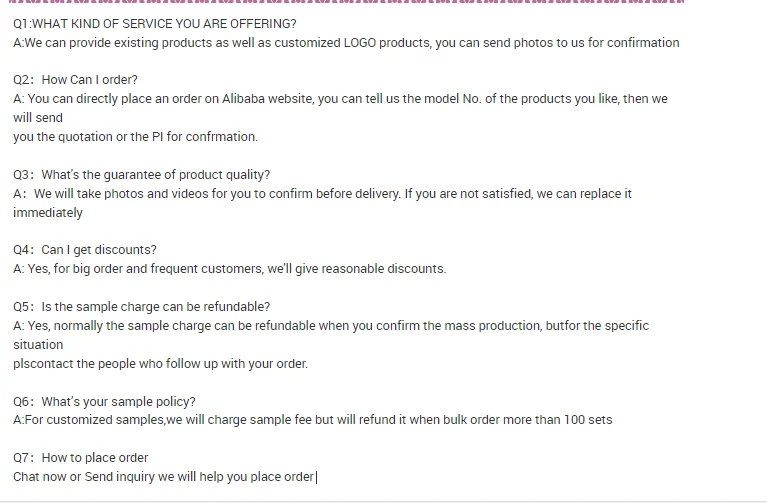Click the 'How Can I order?' question

(76, 80)
